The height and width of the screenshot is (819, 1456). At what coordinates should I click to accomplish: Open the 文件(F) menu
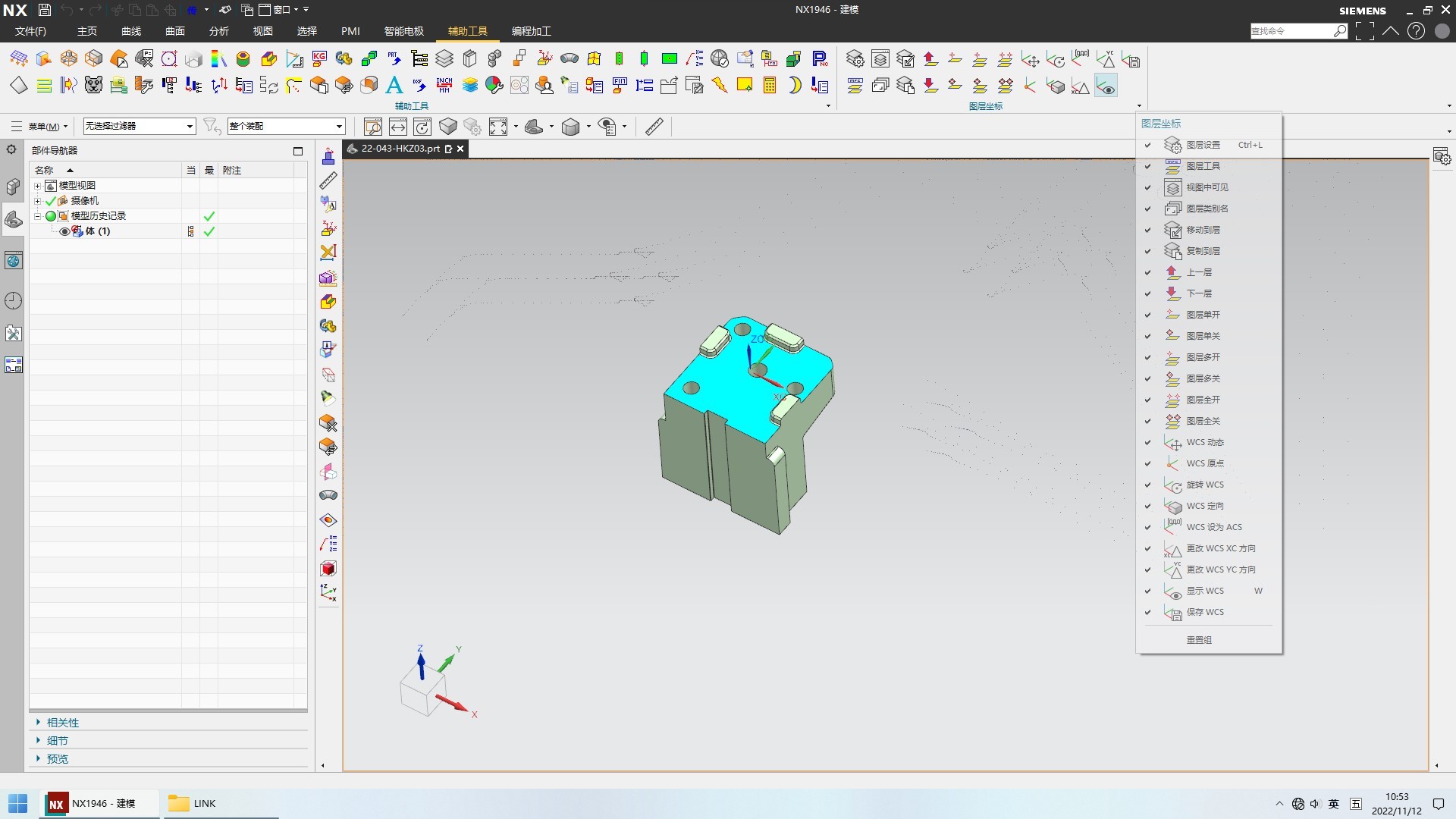[31, 31]
